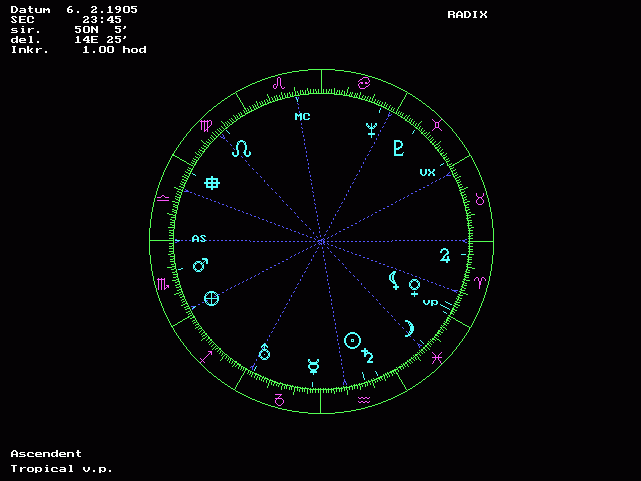Click the MC midheaven label
641x481 pixels.
tap(303, 117)
